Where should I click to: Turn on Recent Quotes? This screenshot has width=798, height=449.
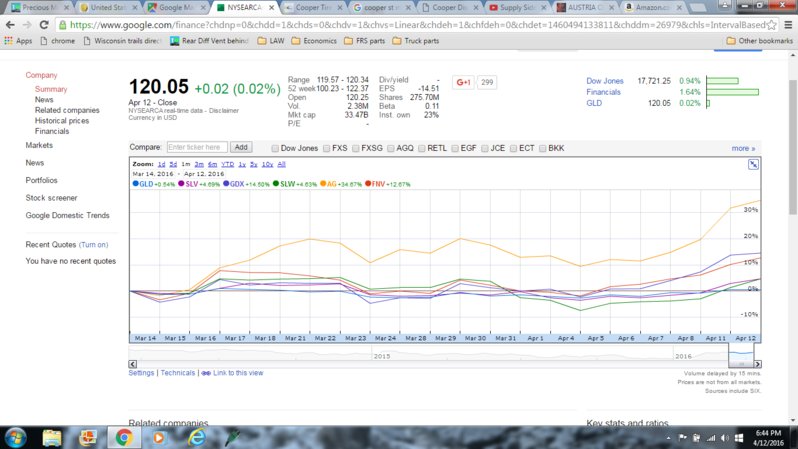tap(94, 245)
